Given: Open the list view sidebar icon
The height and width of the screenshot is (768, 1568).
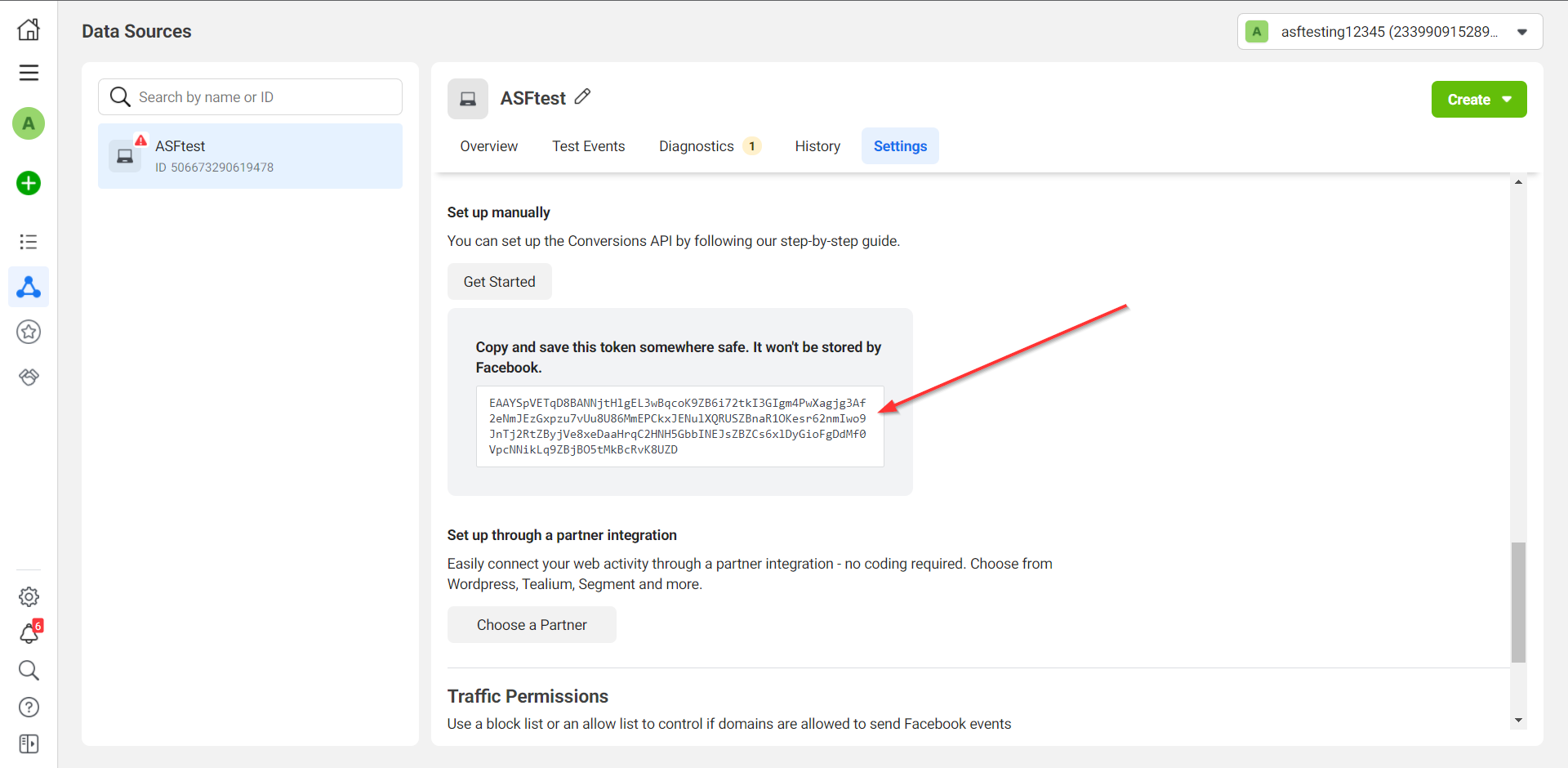Looking at the screenshot, I should point(29,242).
